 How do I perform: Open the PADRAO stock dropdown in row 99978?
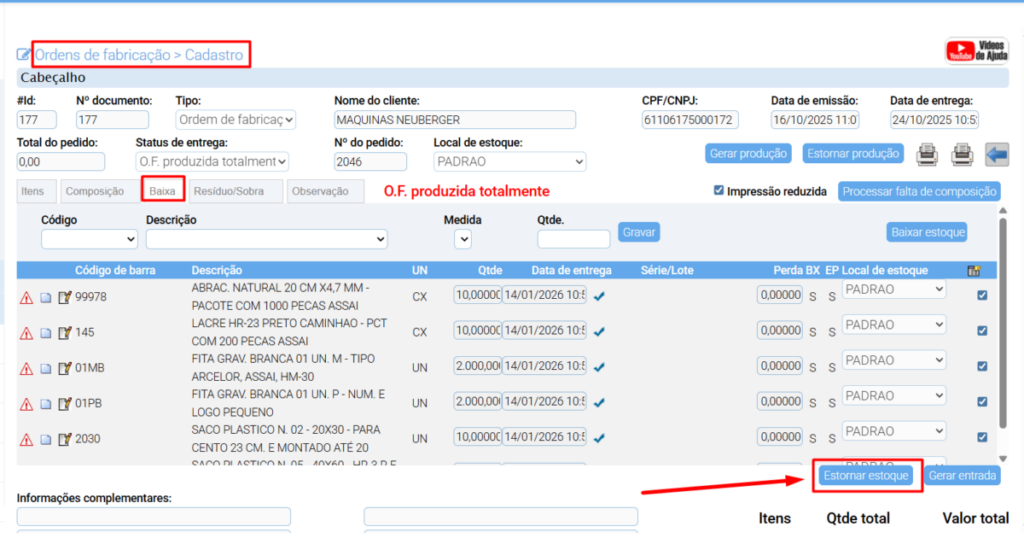click(894, 289)
